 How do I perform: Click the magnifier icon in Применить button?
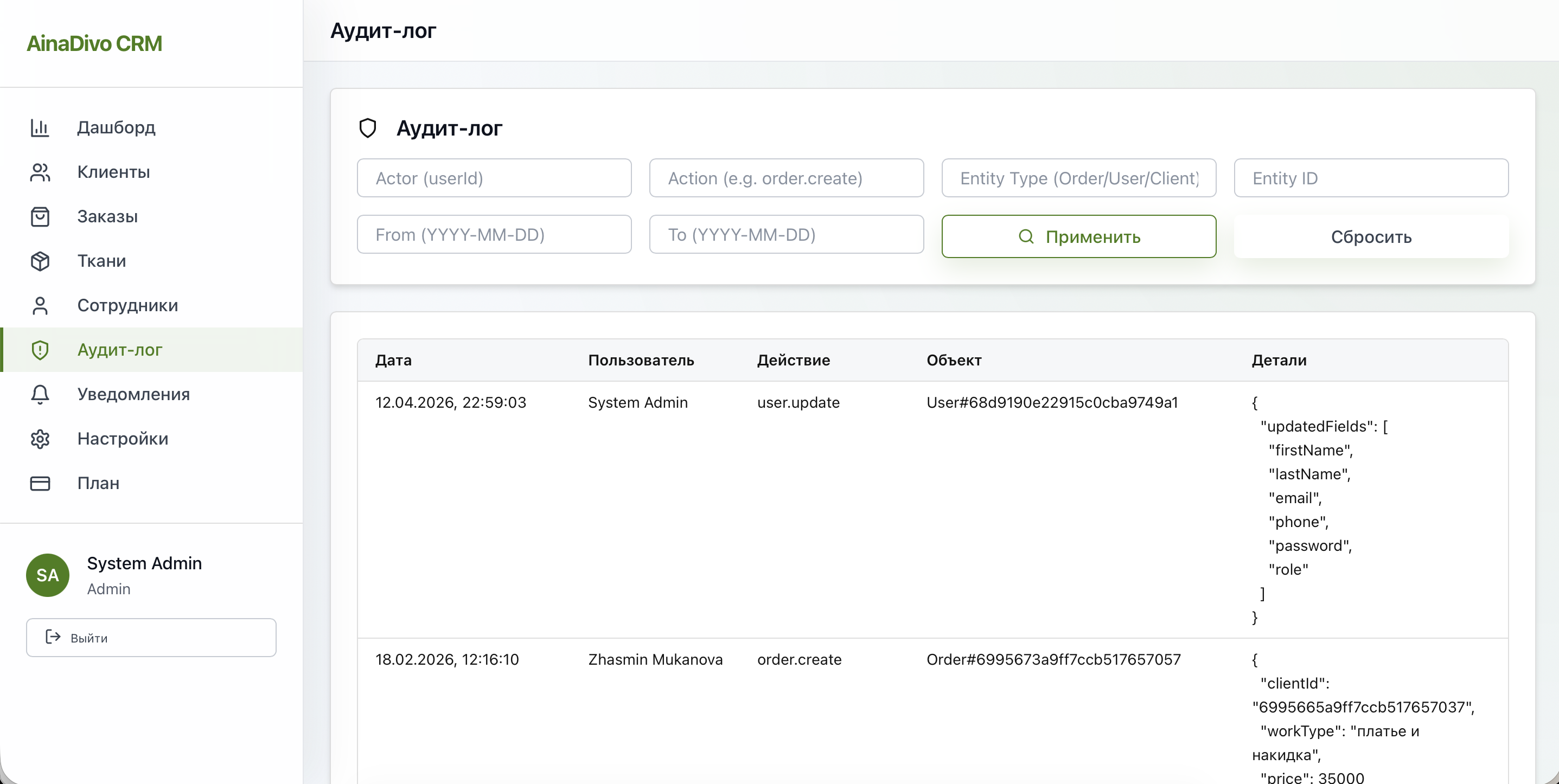[1026, 236]
